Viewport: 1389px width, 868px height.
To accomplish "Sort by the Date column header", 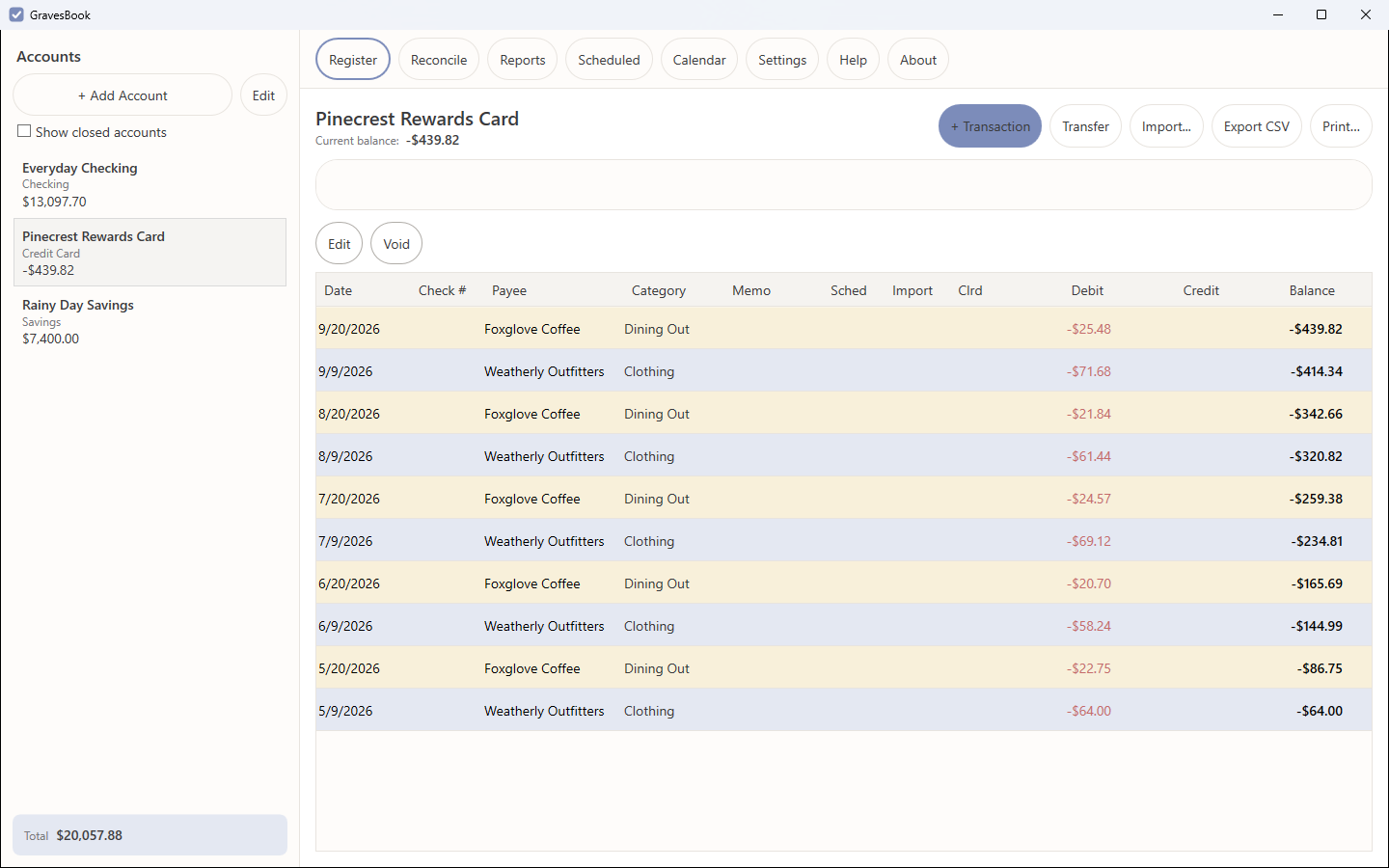I will 338,290.
